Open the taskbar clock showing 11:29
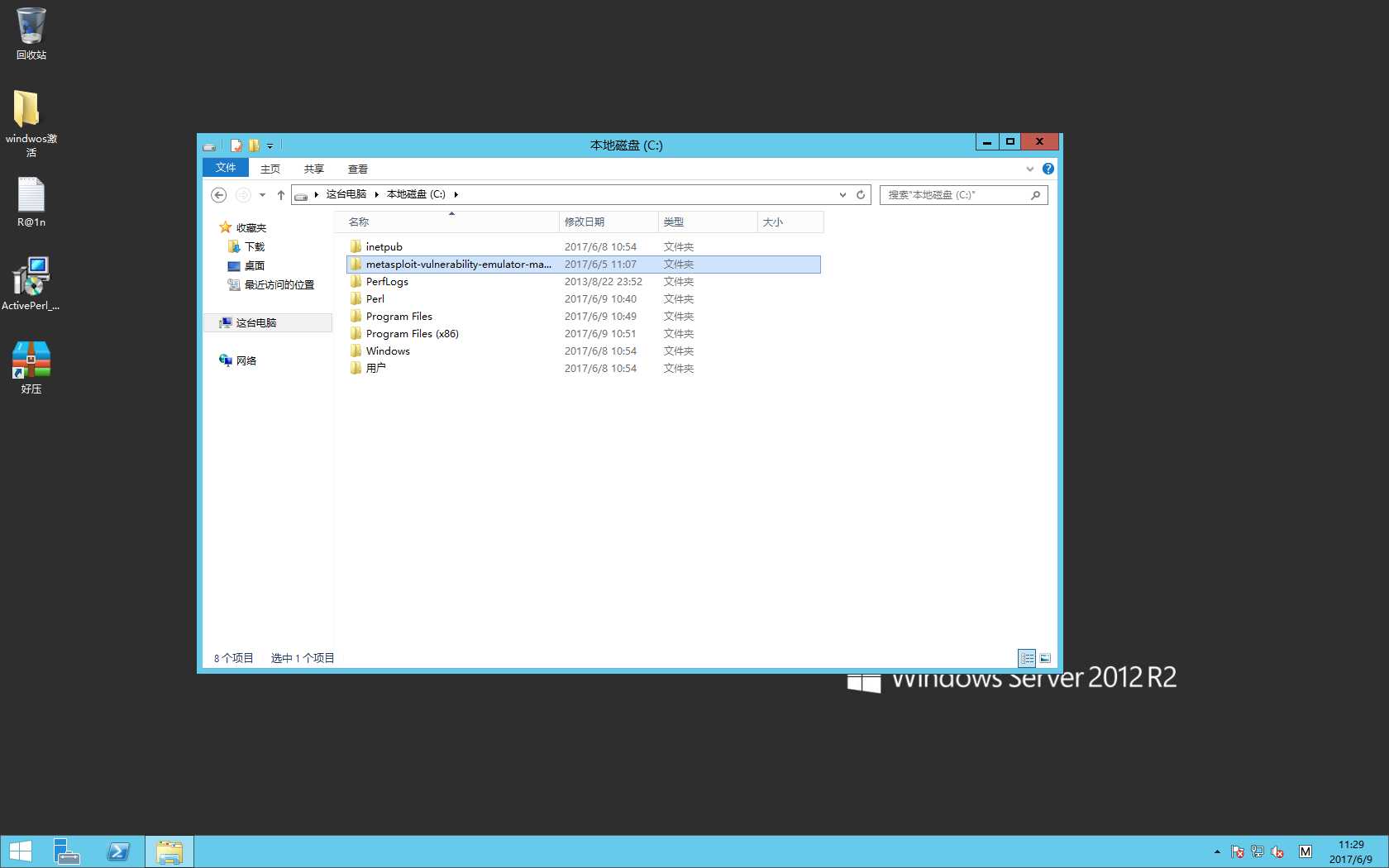The height and width of the screenshot is (868, 1389). pyautogui.click(x=1351, y=852)
